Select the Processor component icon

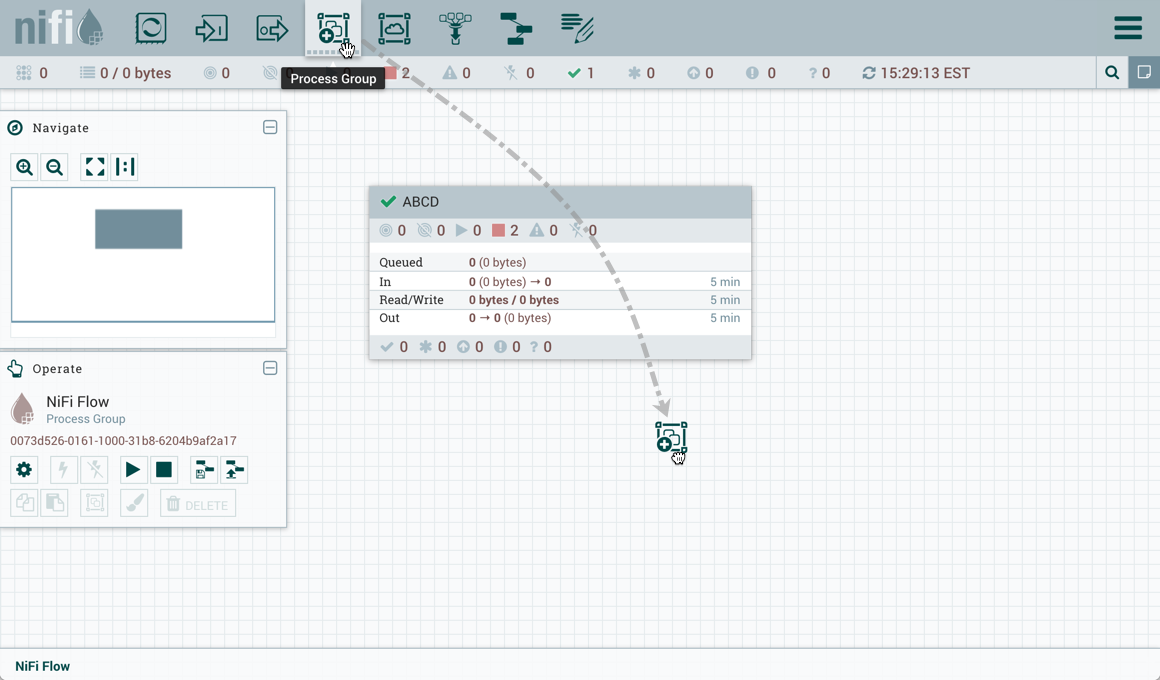tap(151, 28)
